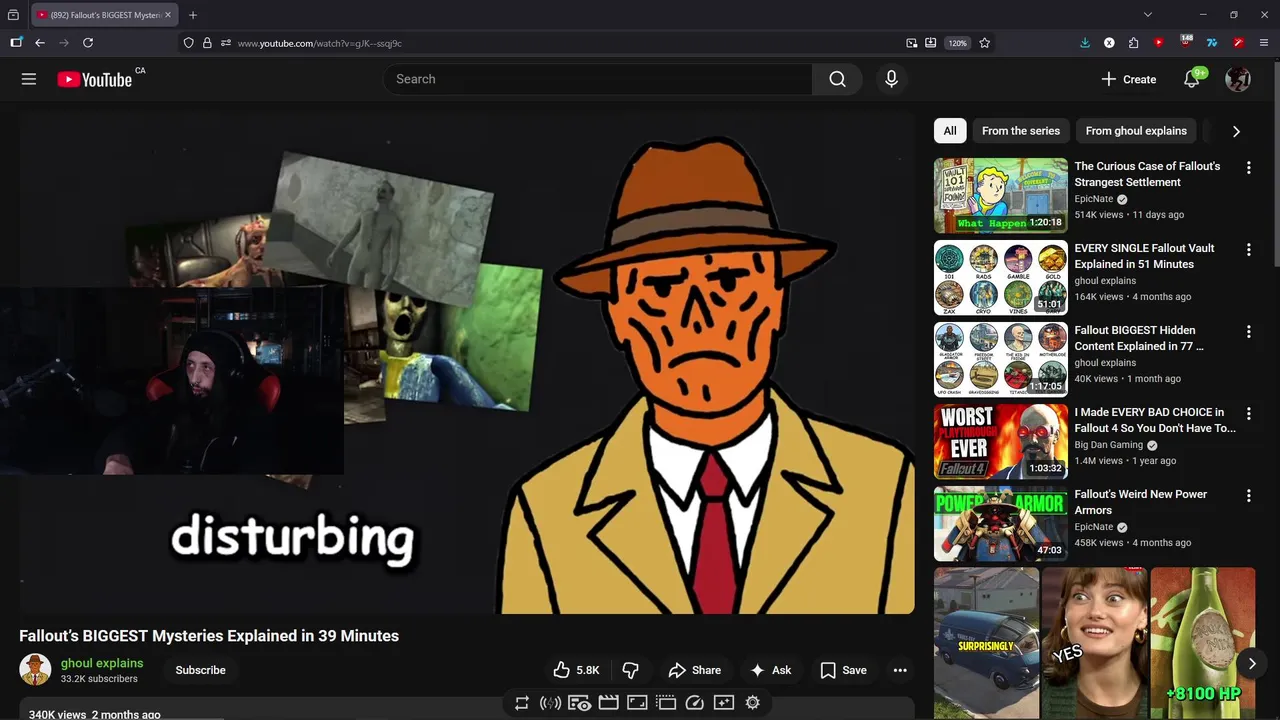Select the From ghoul explains chip
The image size is (1280, 720).
point(1136,131)
